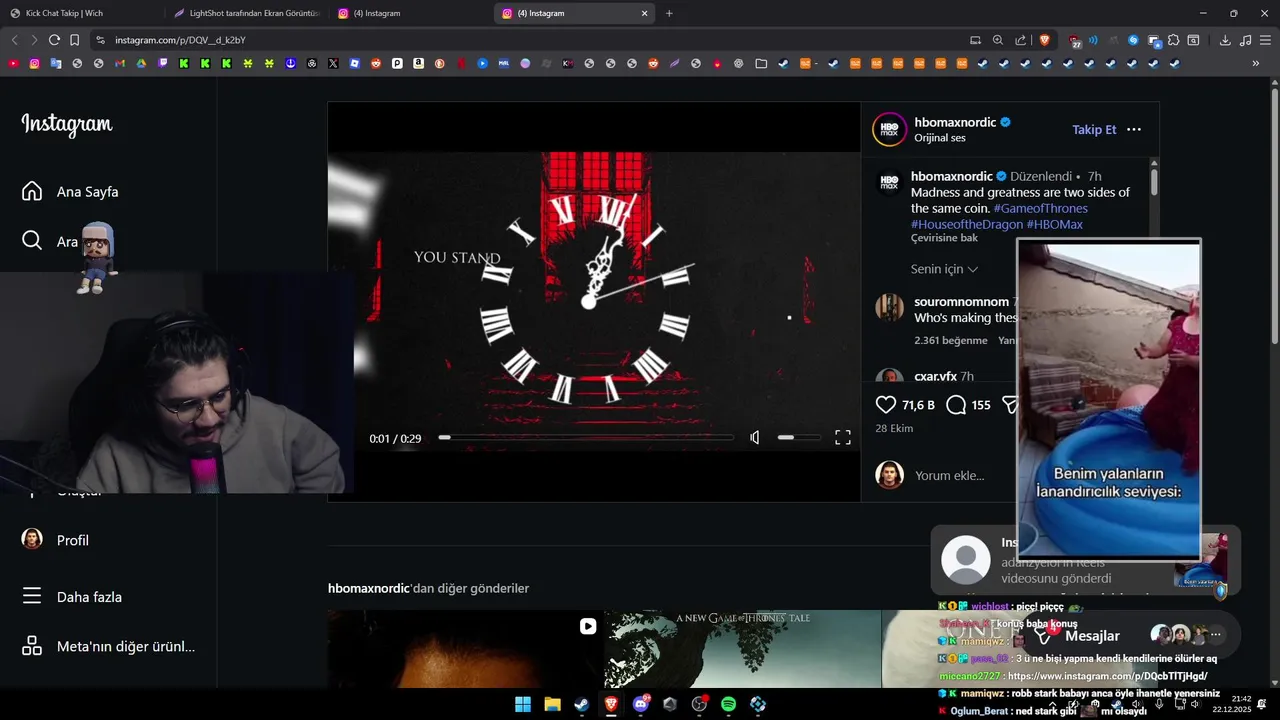Reload the current page
Image resolution: width=1280 pixels, height=720 pixels.
(54, 40)
